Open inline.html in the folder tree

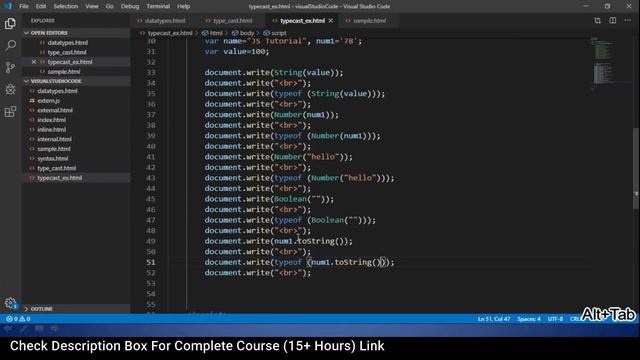tap(51, 129)
